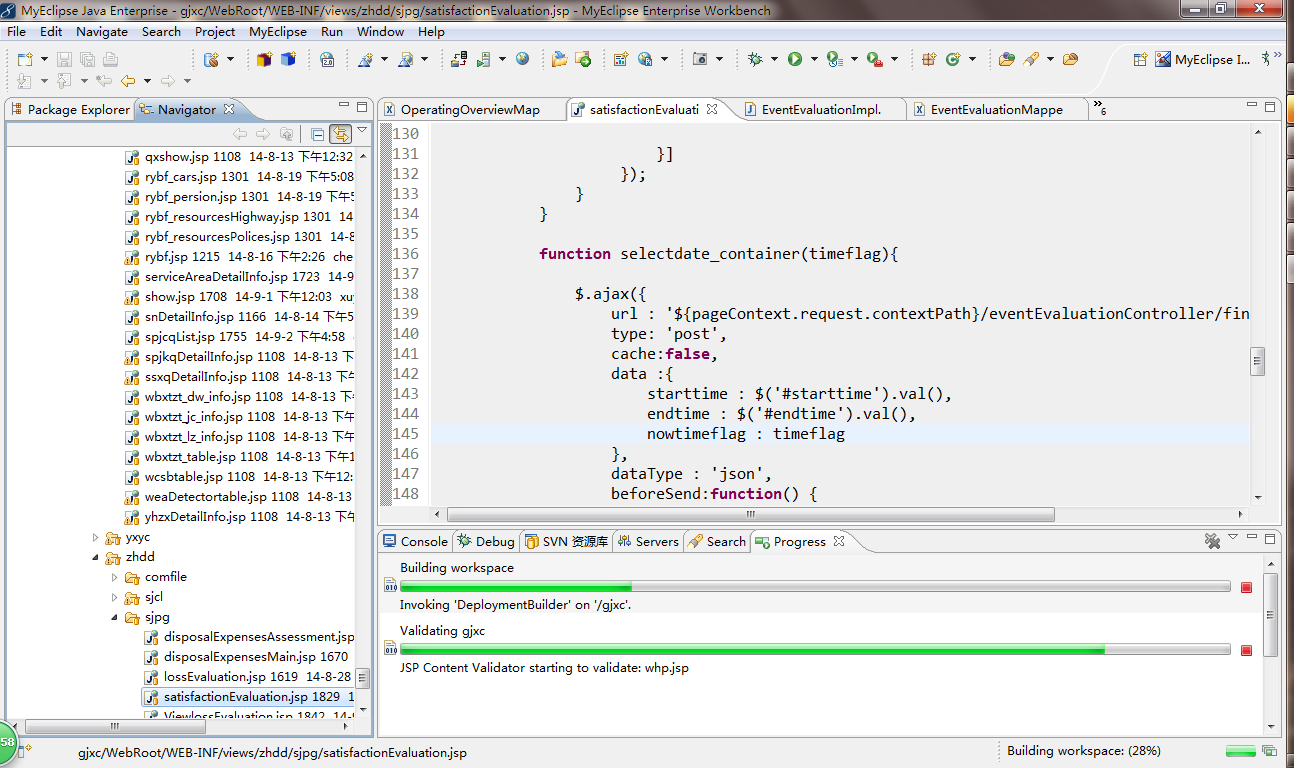This screenshot has height=768, width=1294.
Task: Show hidden editor tabs list
Action: pos(1099,108)
